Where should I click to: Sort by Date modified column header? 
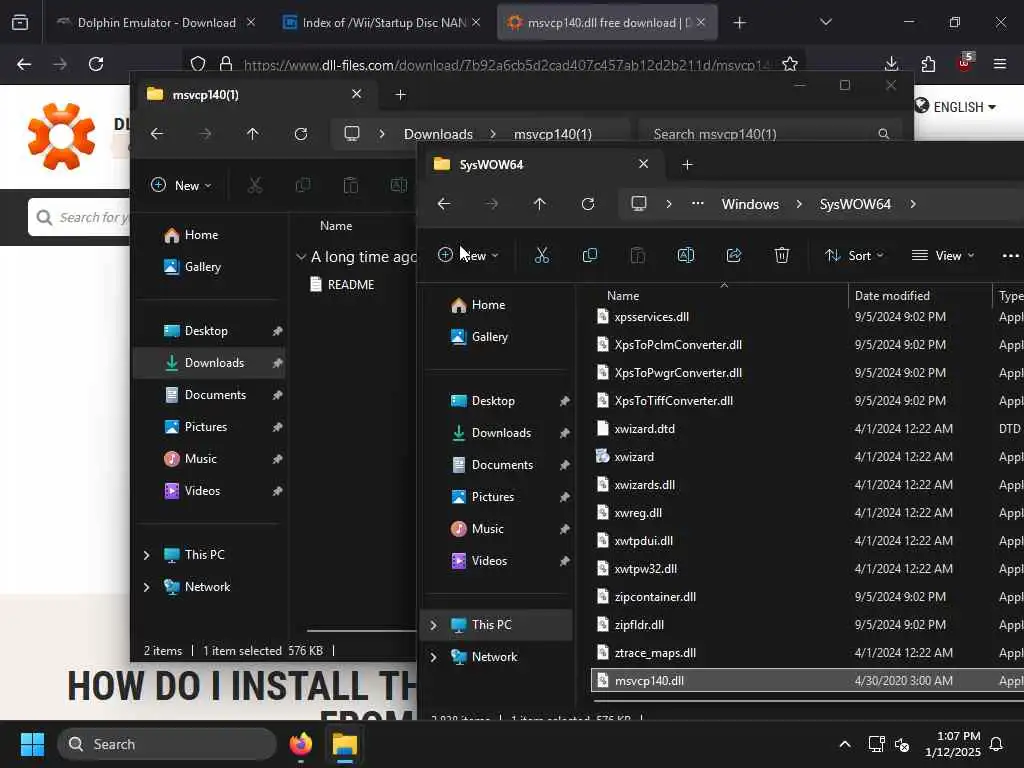892,296
